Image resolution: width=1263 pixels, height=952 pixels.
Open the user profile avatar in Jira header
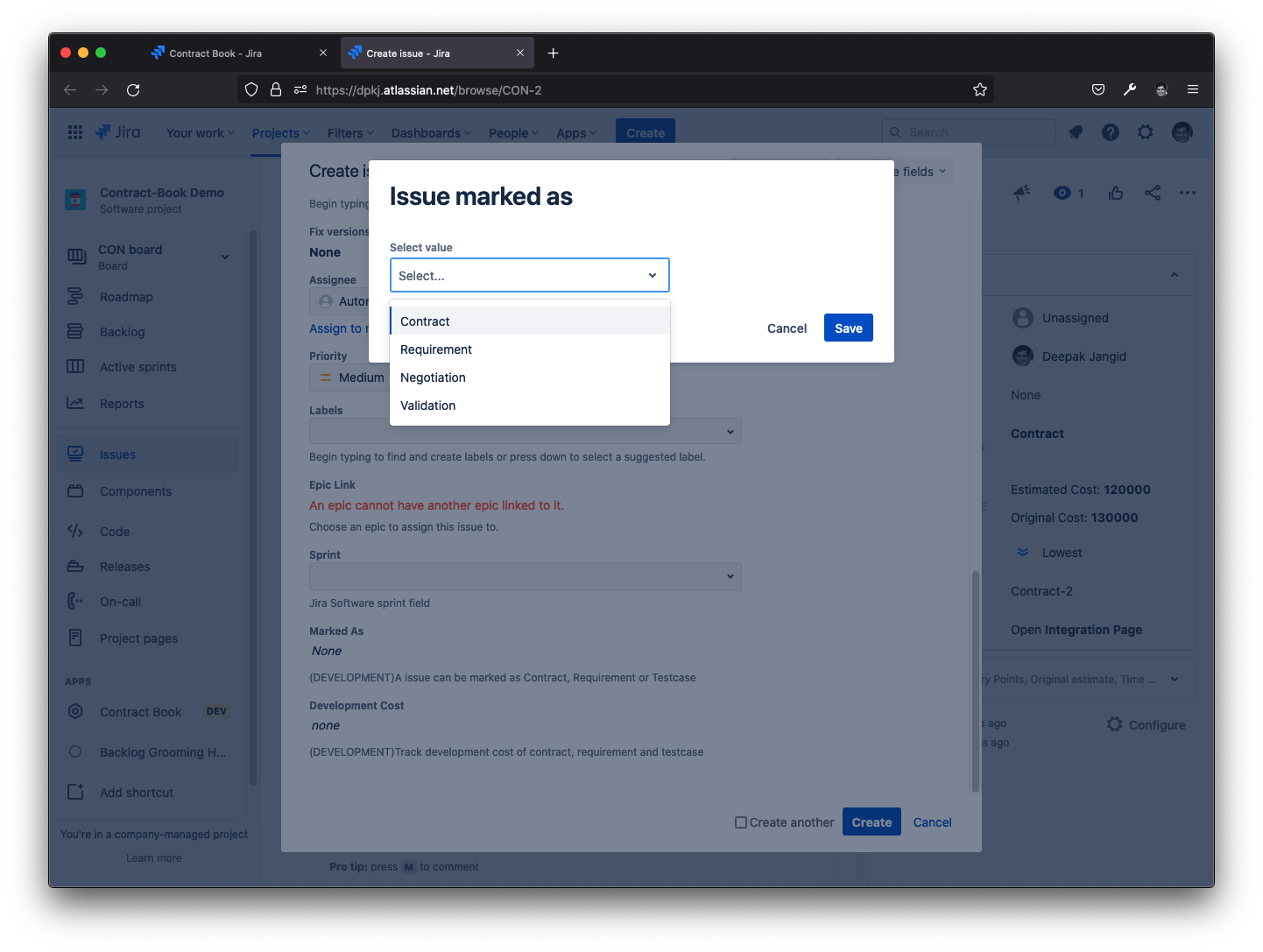point(1182,132)
